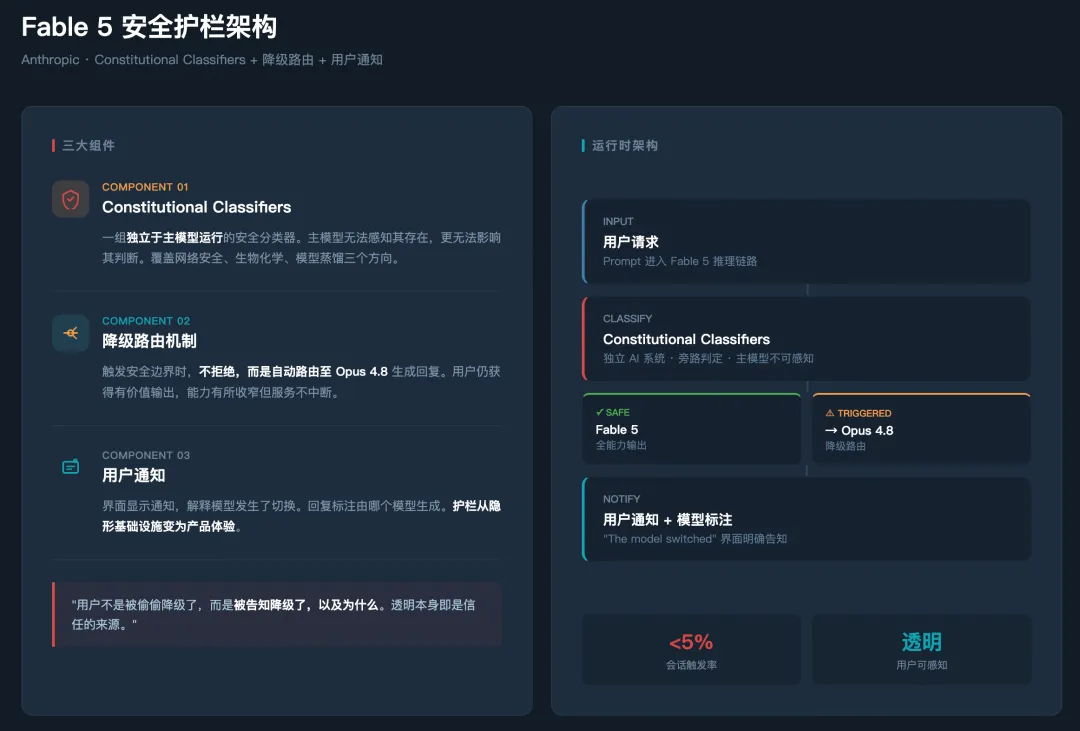The height and width of the screenshot is (731, 1080).
Task: Click the description mentioning 自动路由至 Opus 4.8
Action: pyautogui.click(x=301, y=382)
